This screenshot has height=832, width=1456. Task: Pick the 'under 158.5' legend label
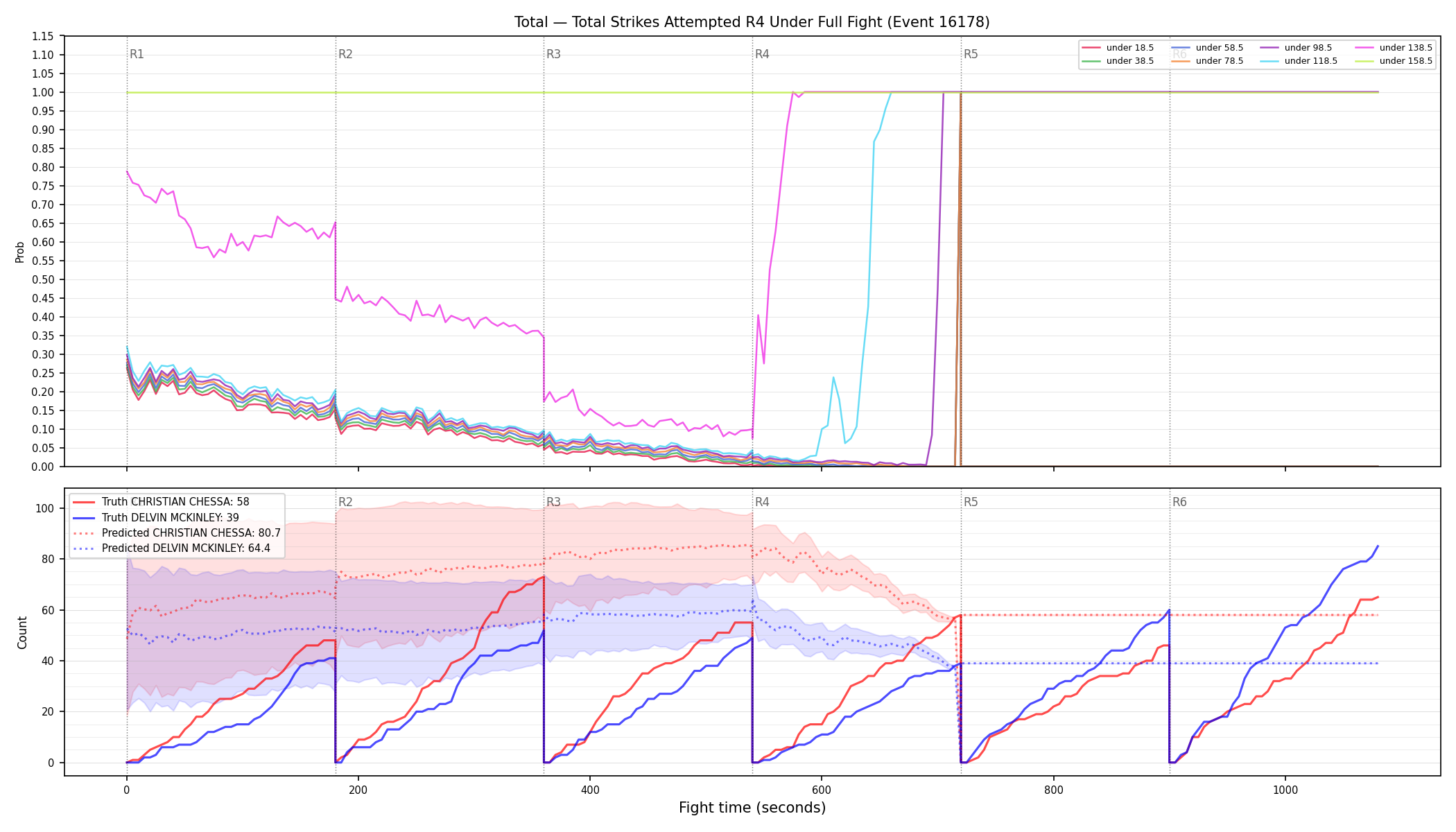(1406, 61)
